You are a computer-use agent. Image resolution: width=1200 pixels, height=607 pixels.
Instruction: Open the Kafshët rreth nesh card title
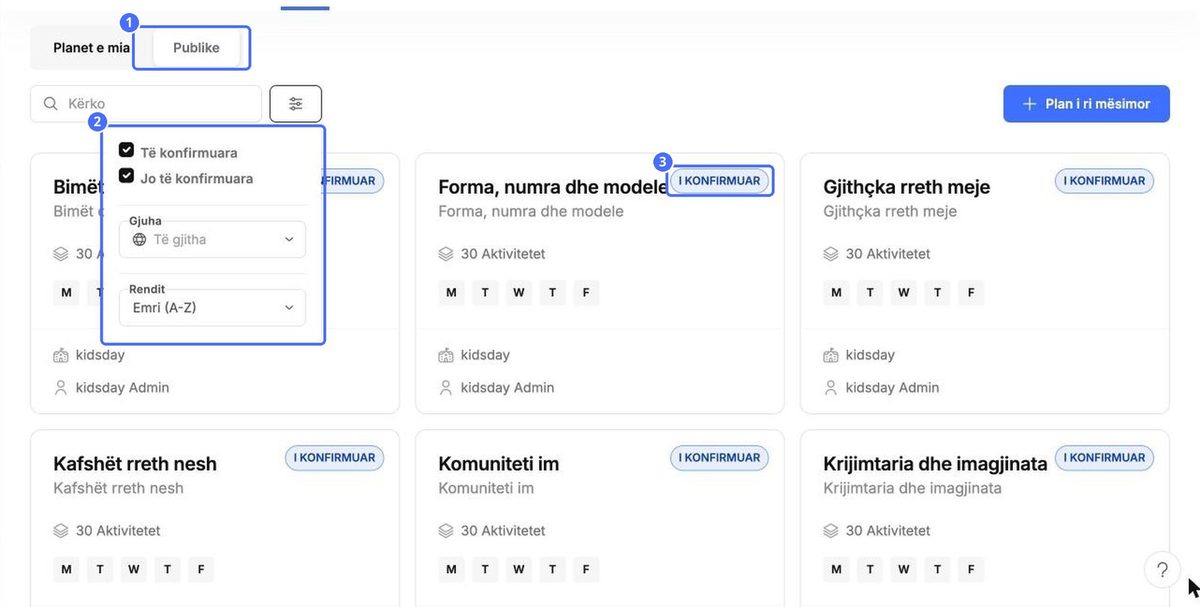[135, 464]
